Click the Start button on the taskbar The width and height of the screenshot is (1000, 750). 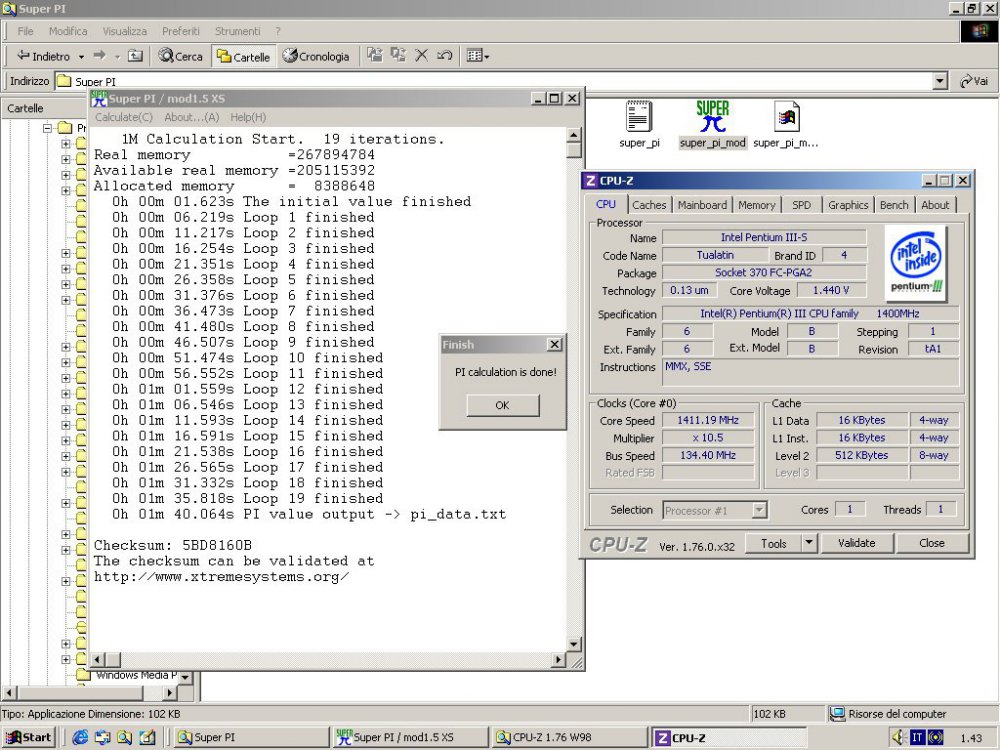coord(27,736)
